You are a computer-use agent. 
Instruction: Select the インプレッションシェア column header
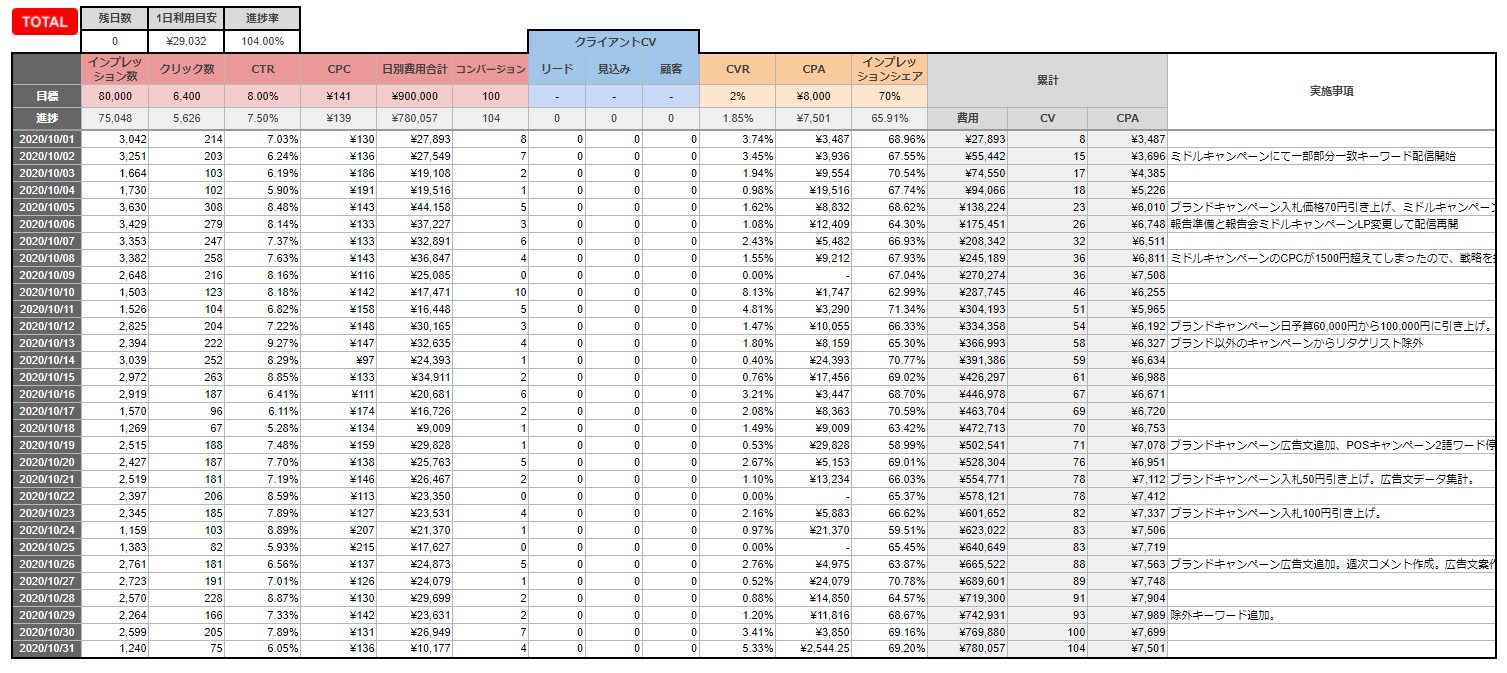[x=889, y=69]
